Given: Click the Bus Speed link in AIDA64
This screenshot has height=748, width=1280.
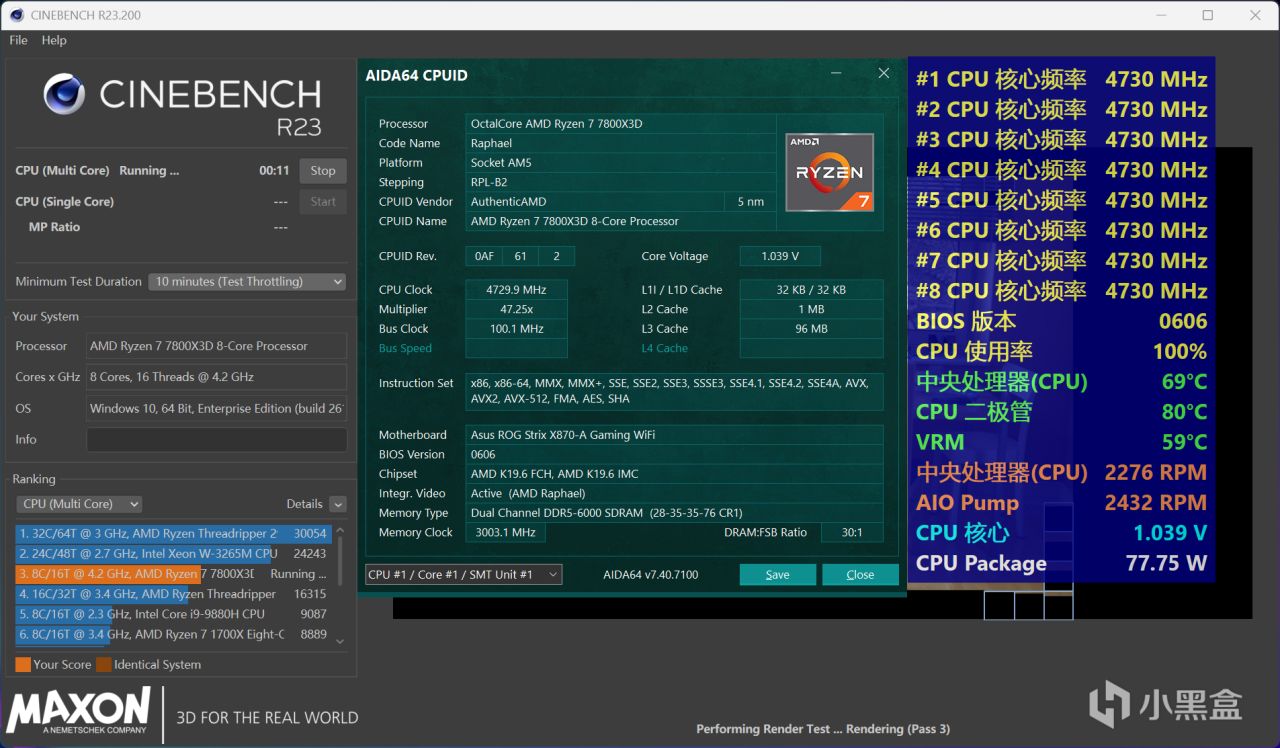Looking at the screenshot, I should coord(405,349).
